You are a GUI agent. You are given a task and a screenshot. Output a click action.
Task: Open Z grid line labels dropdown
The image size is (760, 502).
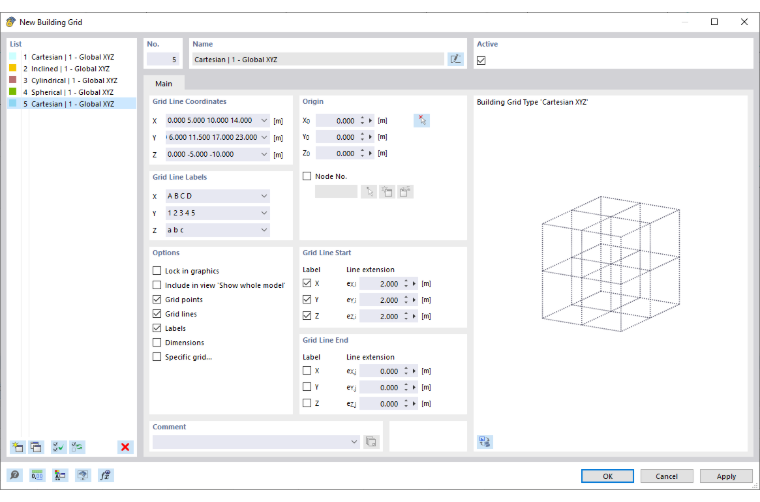tap(264, 230)
